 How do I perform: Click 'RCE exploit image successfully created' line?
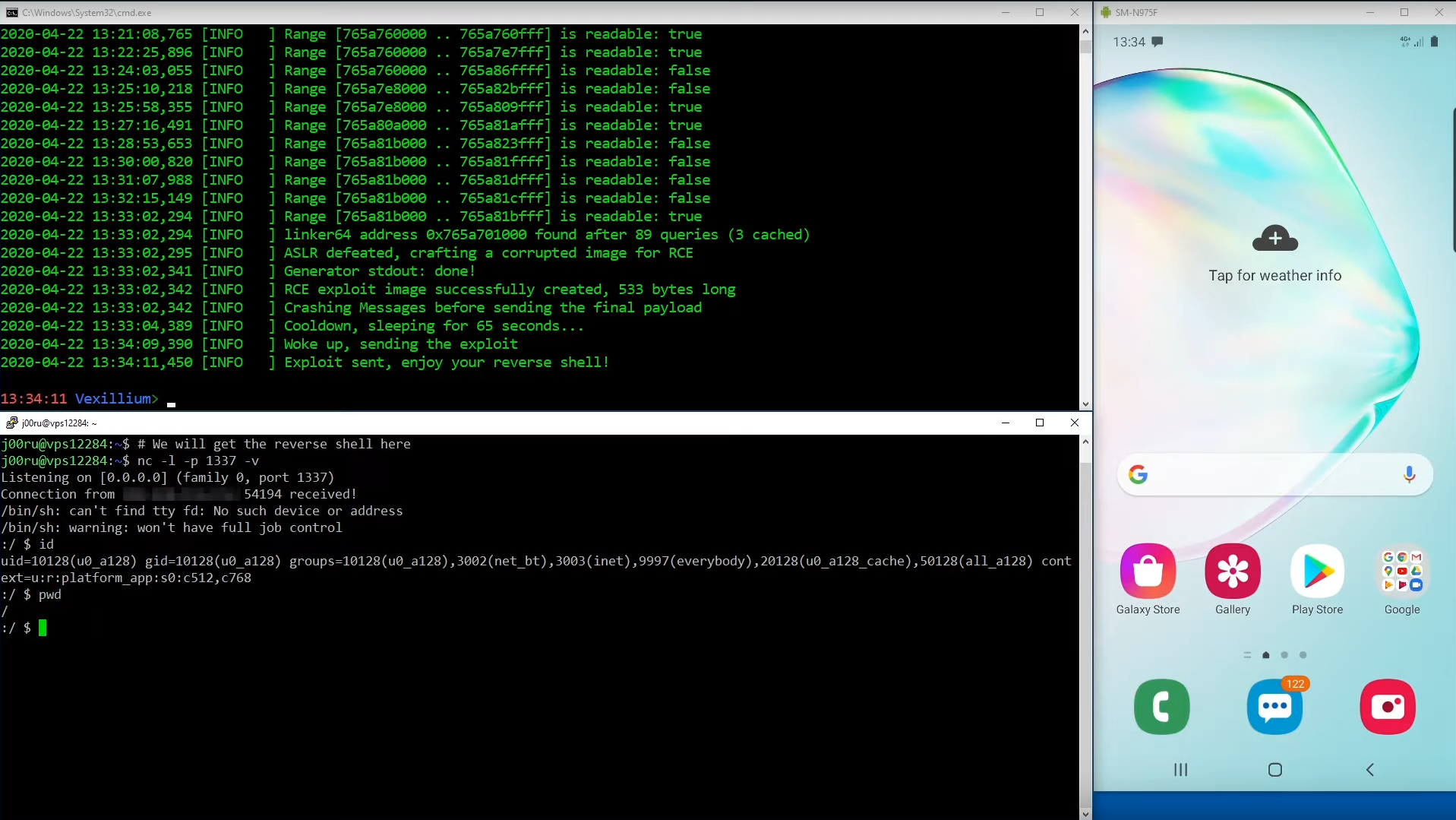[510, 290]
